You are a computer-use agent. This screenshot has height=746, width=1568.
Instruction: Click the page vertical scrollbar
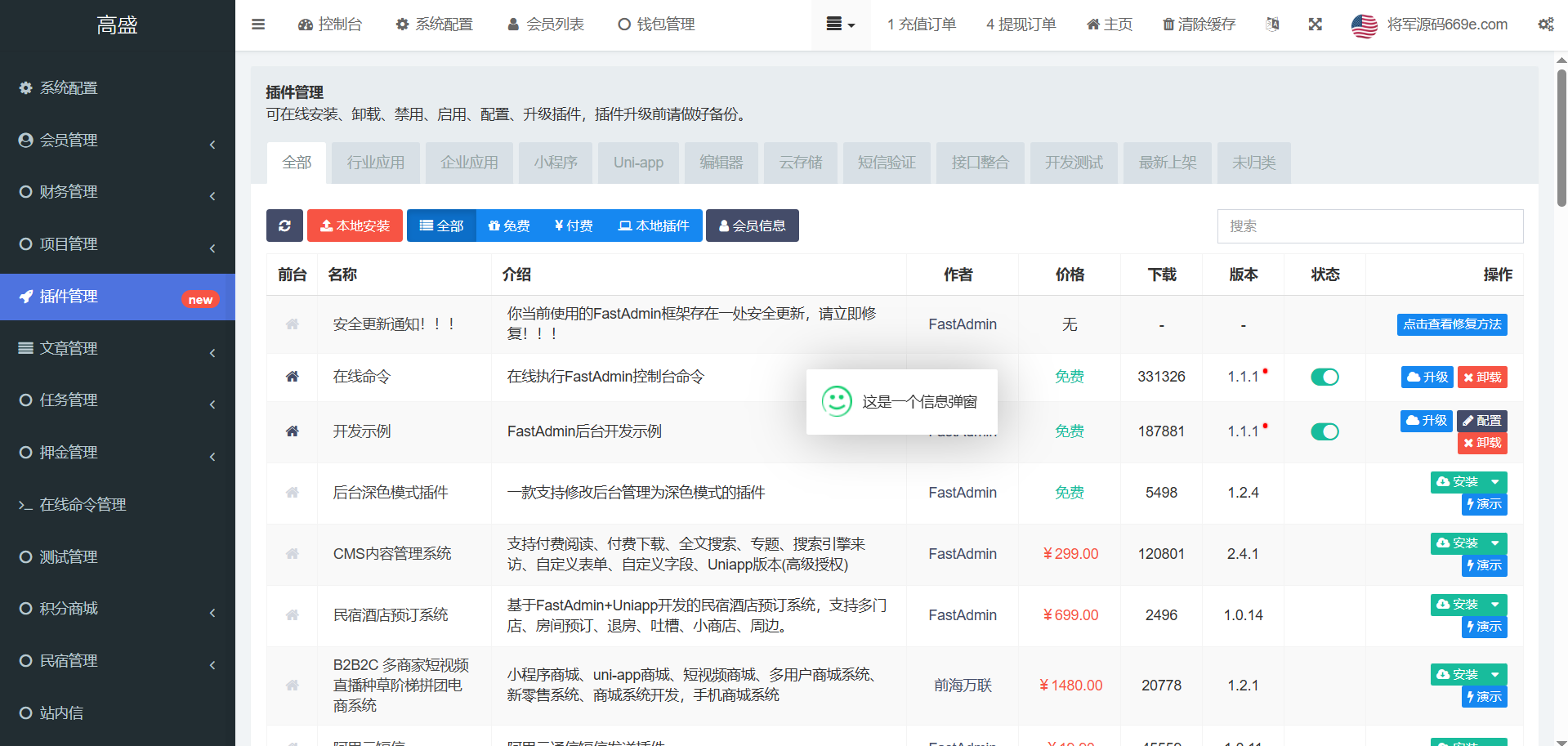[x=1561, y=139]
